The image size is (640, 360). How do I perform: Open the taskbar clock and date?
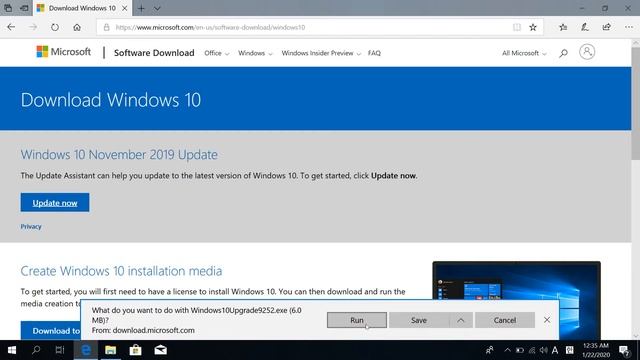point(596,350)
